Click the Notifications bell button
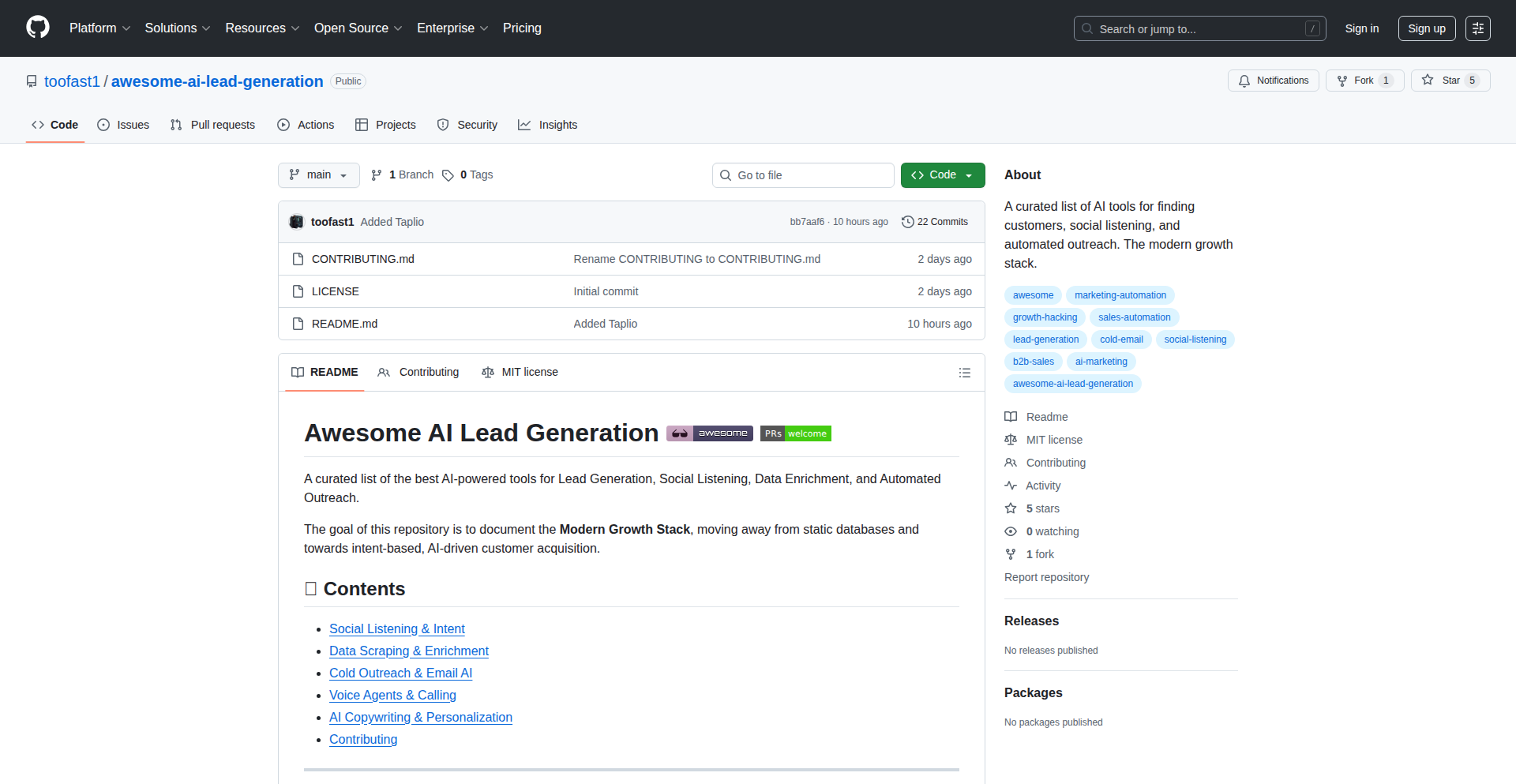 pyautogui.click(x=1273, y=81)
